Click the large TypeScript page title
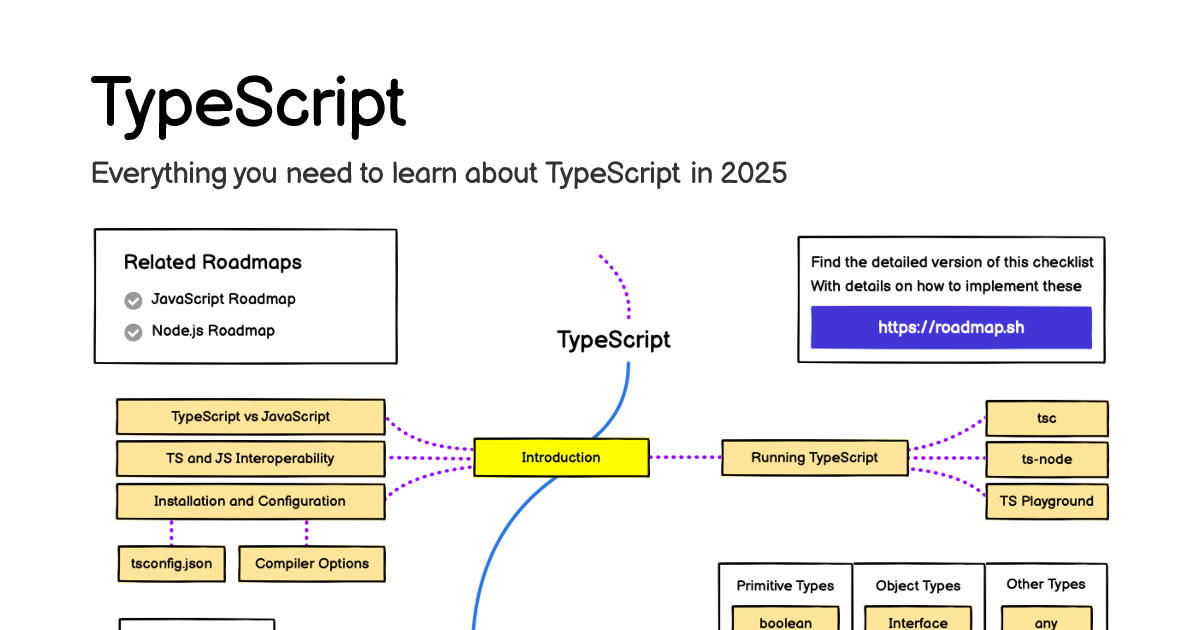 click(x=249, y=103)
